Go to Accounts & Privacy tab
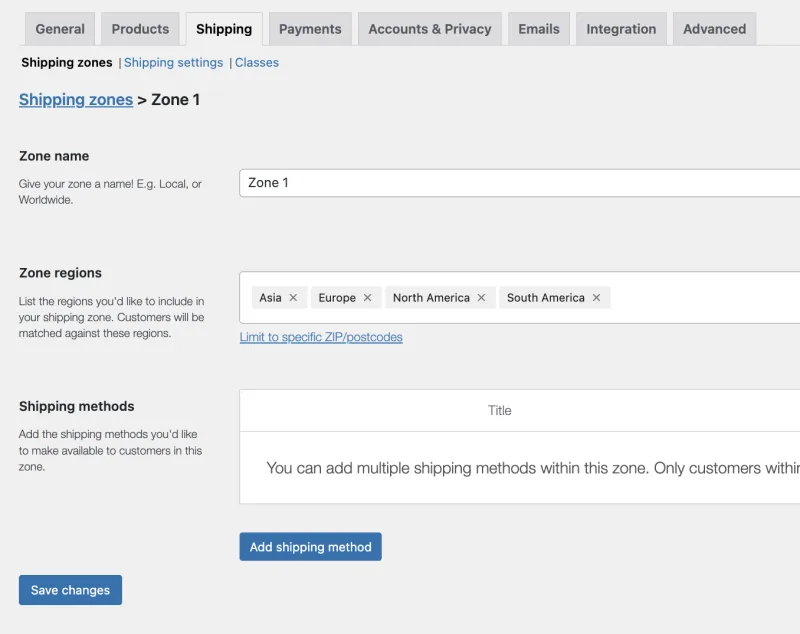This screenshot has width=800, height=634. pos(430,29)
